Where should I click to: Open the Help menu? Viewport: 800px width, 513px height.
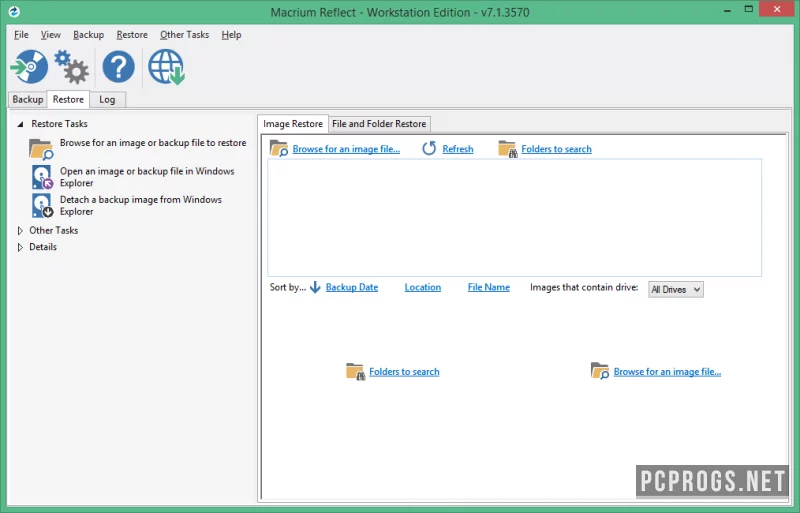pos(231,35)
